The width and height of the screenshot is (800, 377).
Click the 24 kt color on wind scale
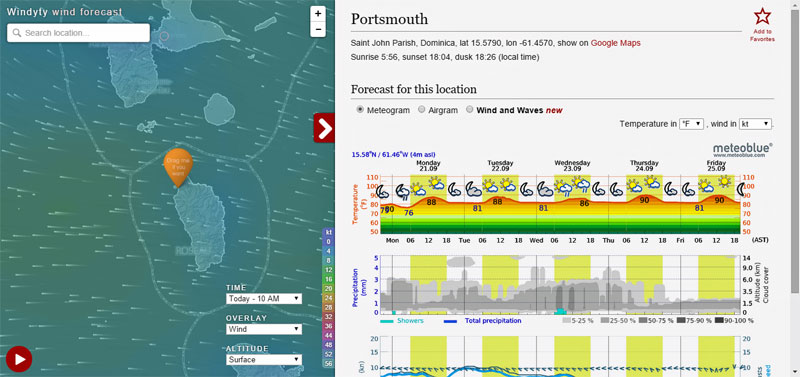click(329, 298)
